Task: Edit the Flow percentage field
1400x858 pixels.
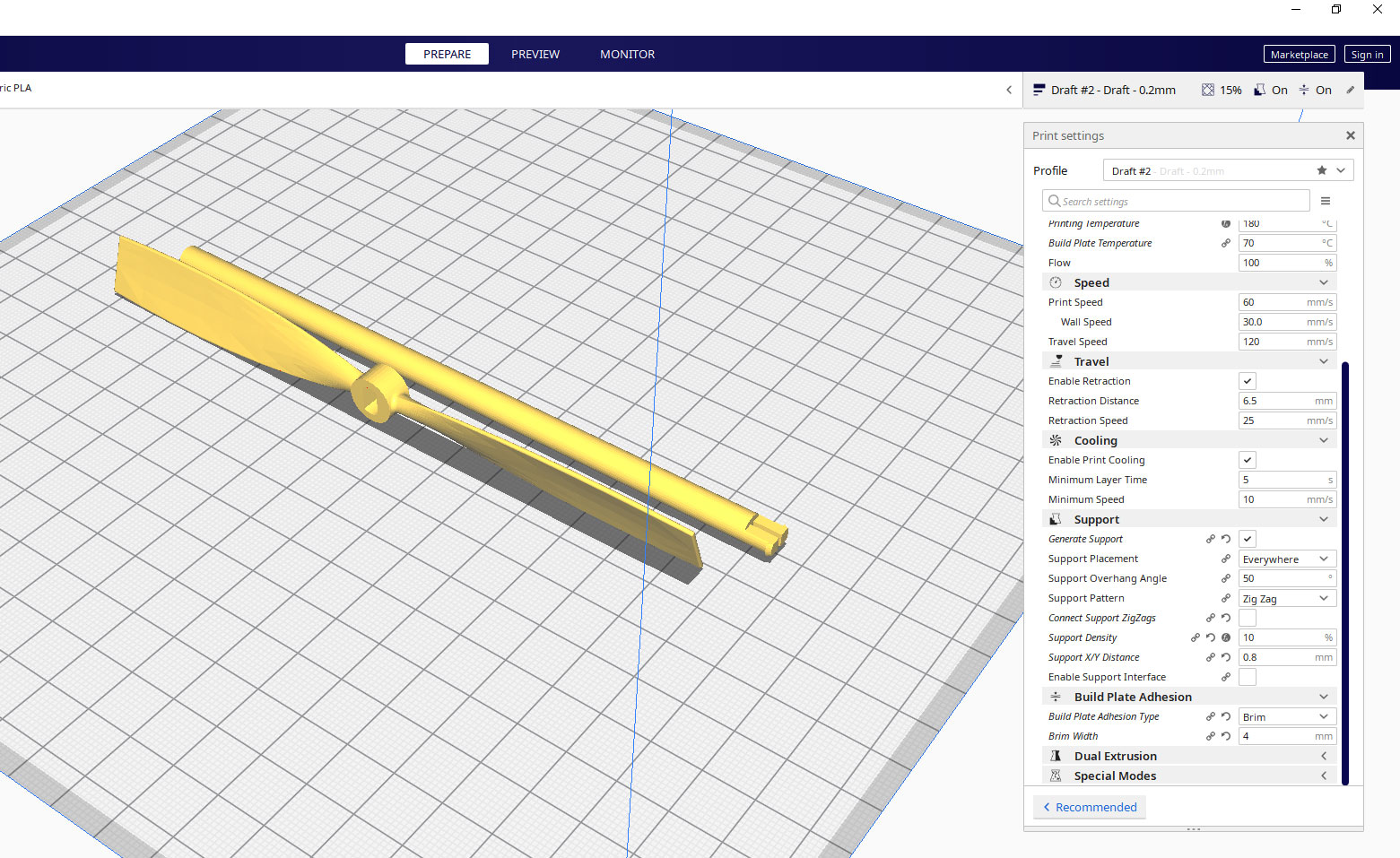Action: 1288,263
